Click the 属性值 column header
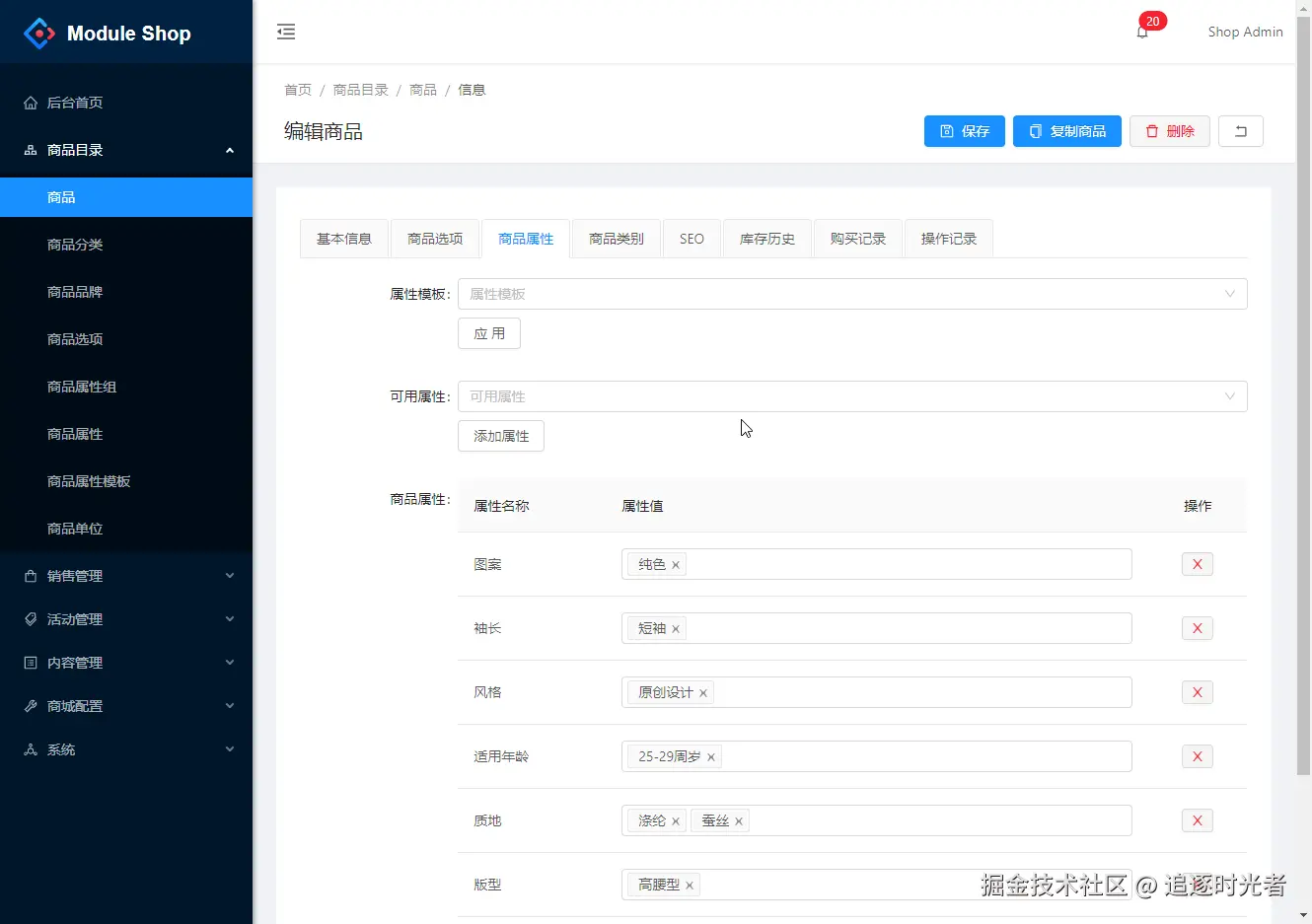Screen dimensions: 1312x924 [x=642, y=506]
